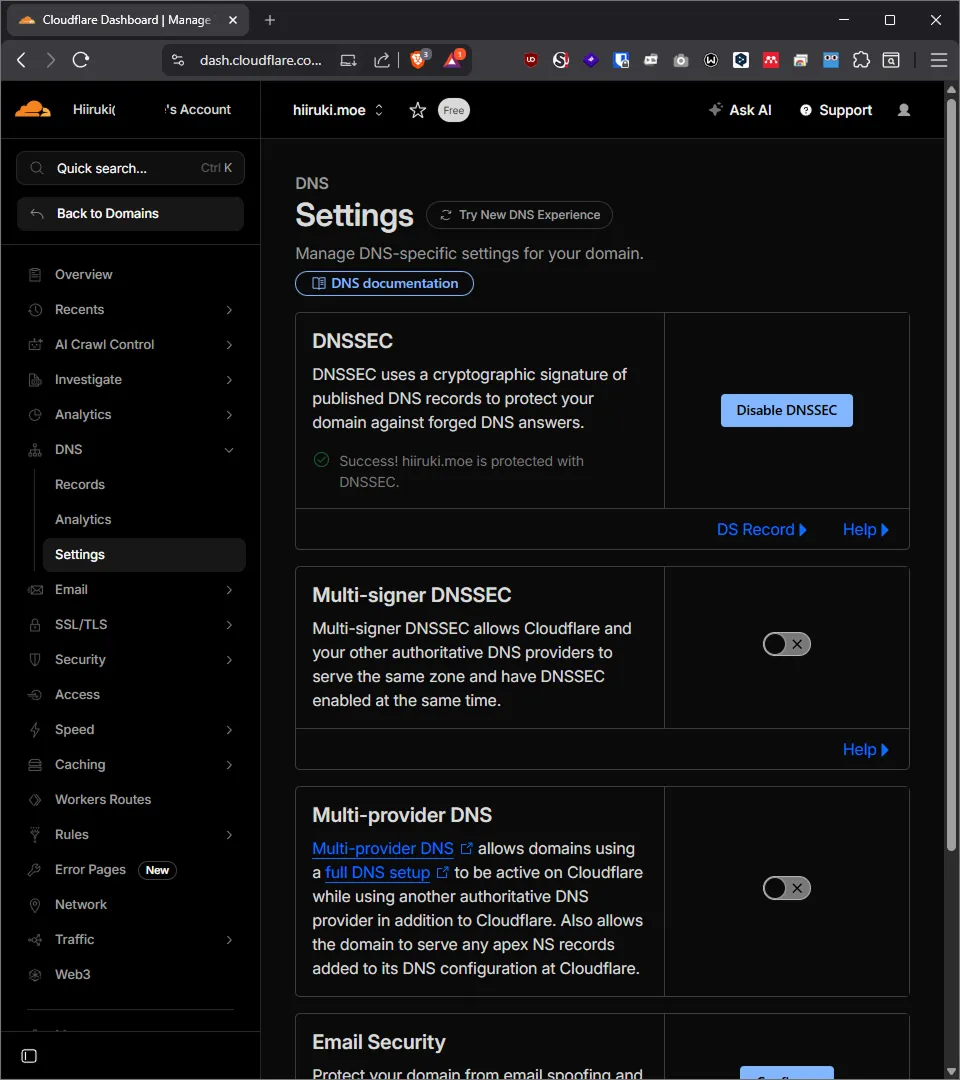Image resolution: width=960 pixels, height=1080 pixels.
Task: Click the sidebar panel search icon in toolbar
Action: (890, 60)
